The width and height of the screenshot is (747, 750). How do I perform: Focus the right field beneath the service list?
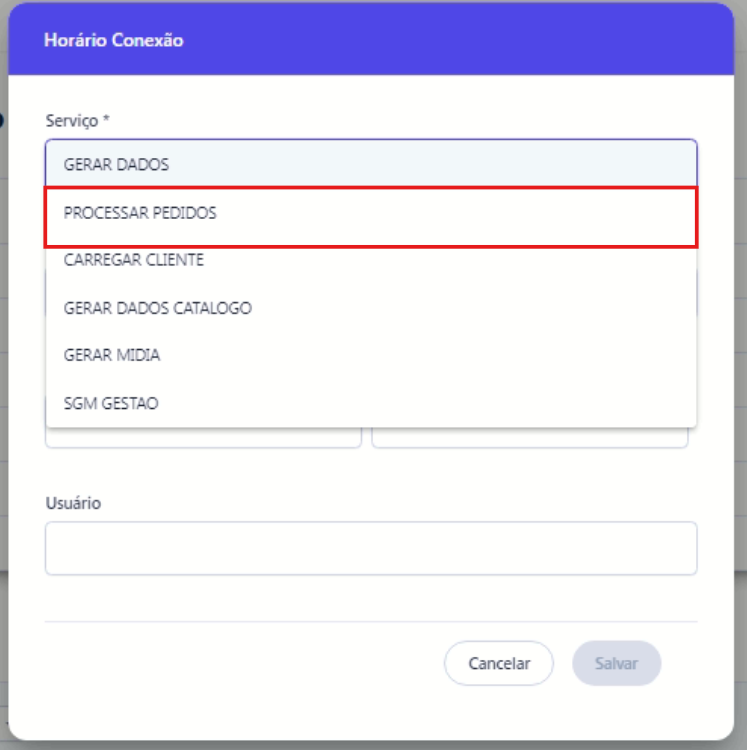[x=529, y=438]
